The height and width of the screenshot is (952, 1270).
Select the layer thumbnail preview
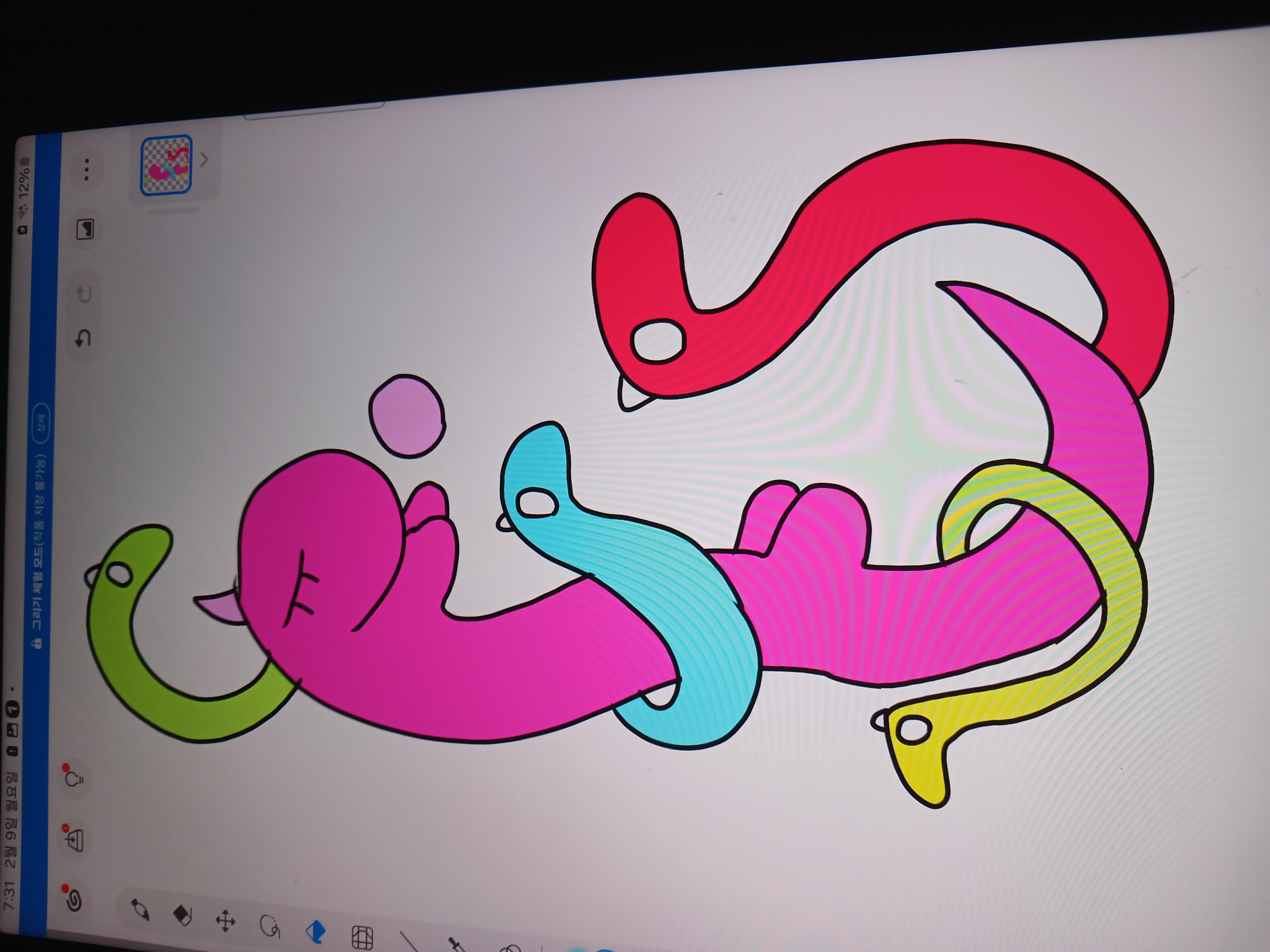pos(166,165)
